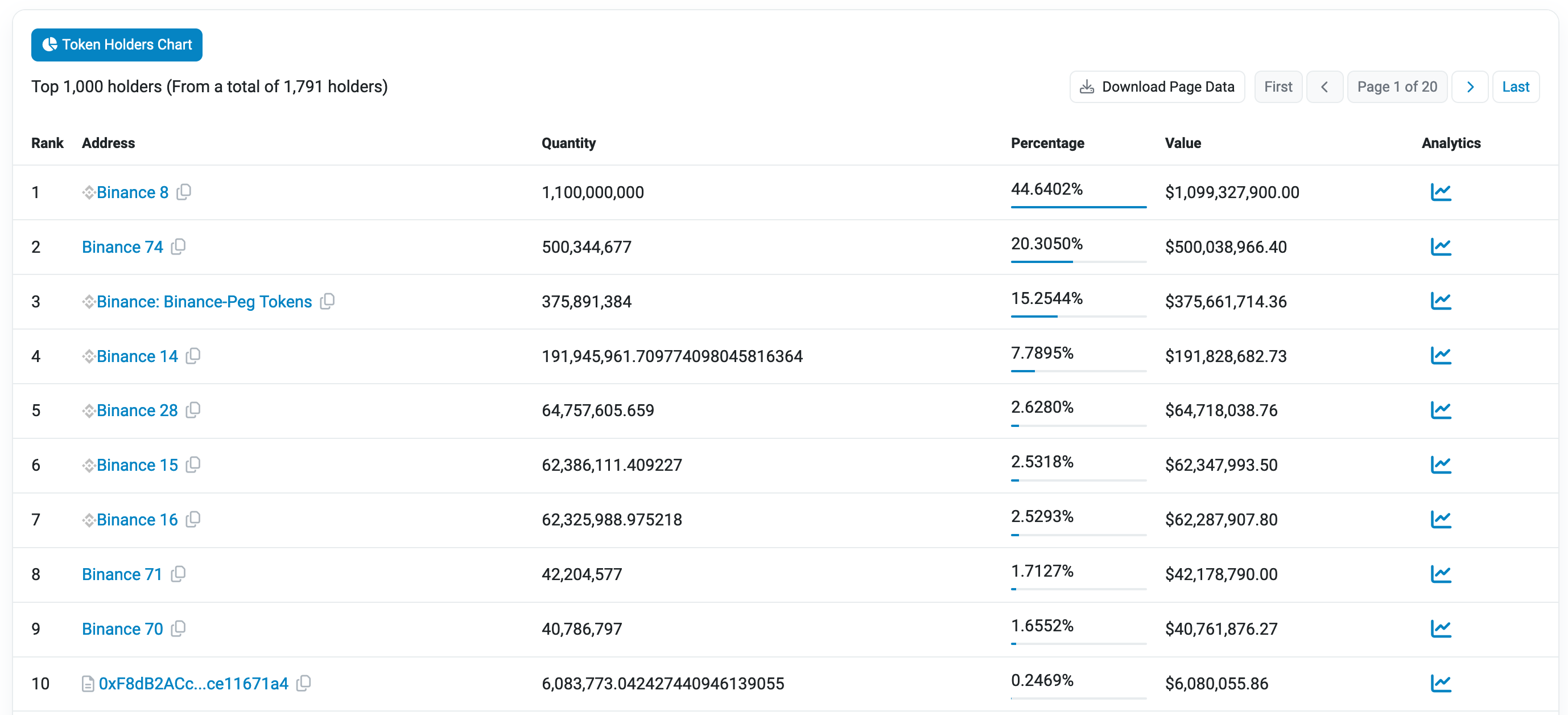The width and height of the screenshot is (1568, 715).
Task: Open Binance 70 address link
Action: point(122,628)
